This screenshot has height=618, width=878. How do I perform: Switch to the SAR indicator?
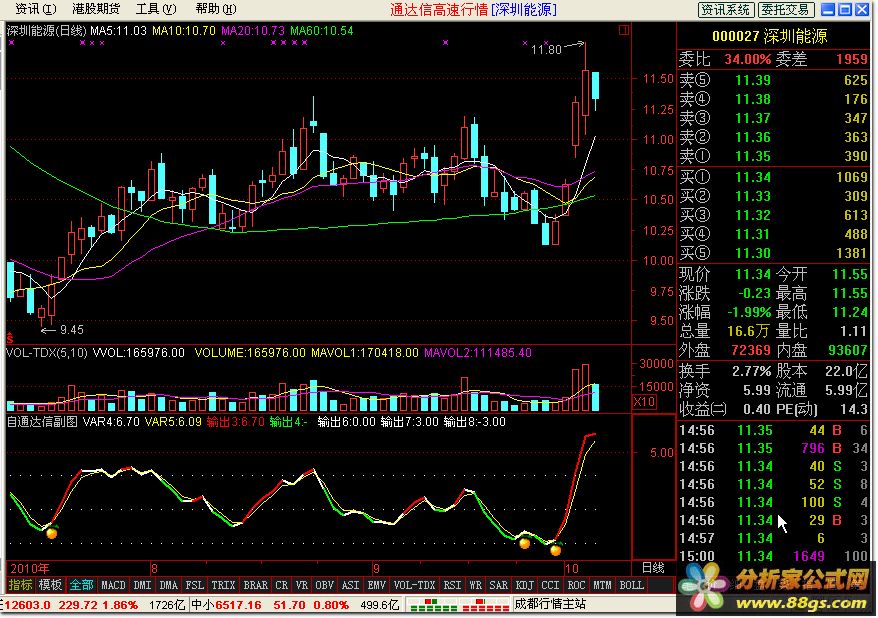pyautogui.click(x=498, y=585)
